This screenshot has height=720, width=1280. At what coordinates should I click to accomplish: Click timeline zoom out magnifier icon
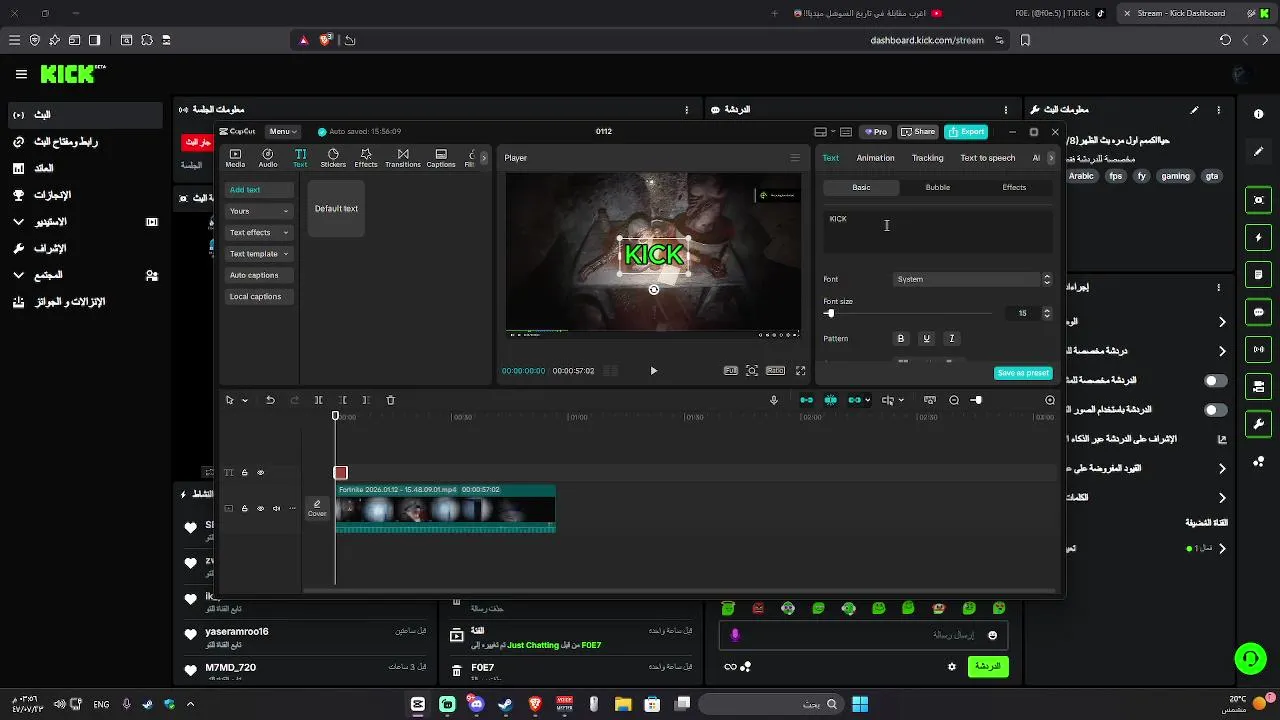(954, 400)
